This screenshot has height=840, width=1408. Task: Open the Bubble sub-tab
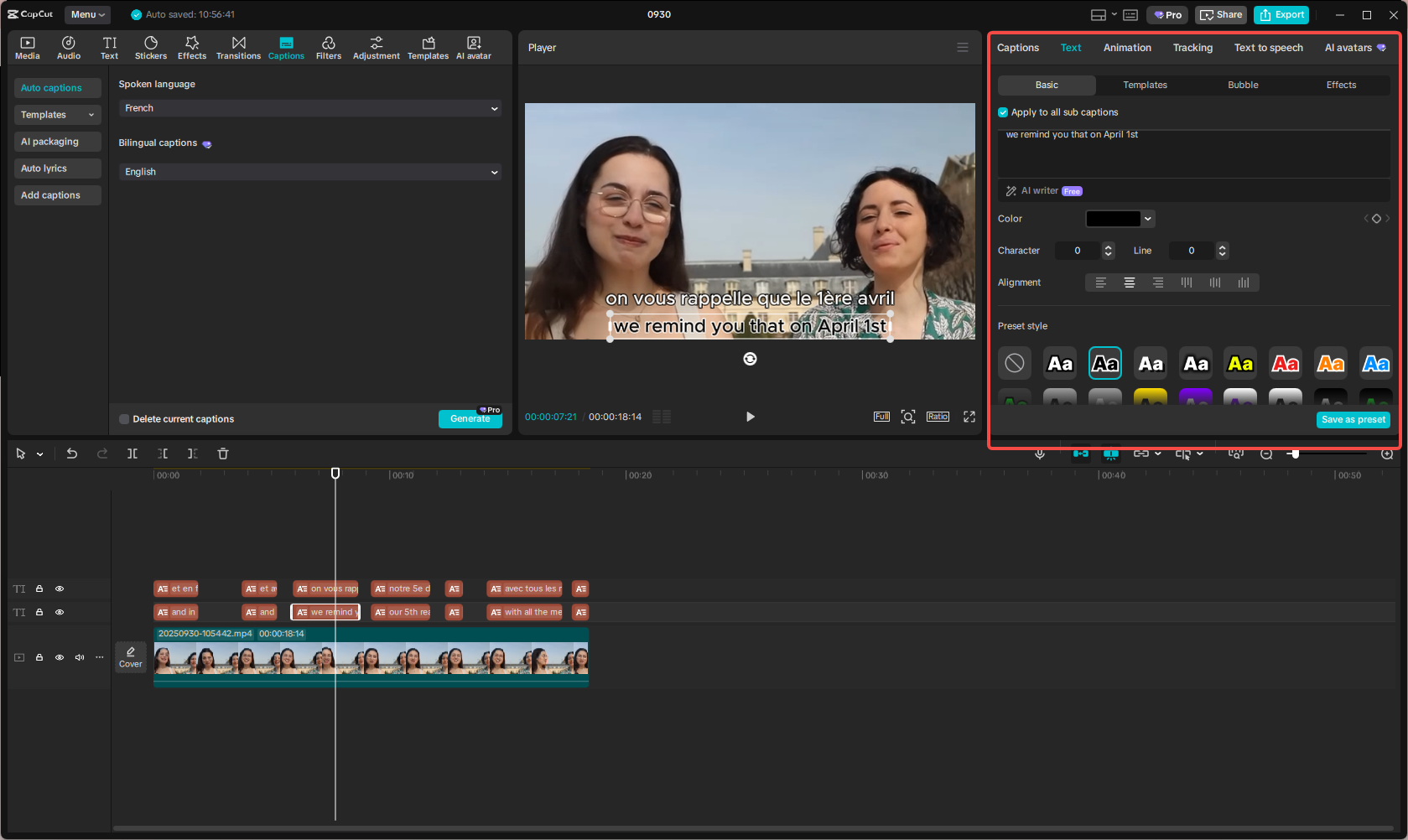point(1243,85)
